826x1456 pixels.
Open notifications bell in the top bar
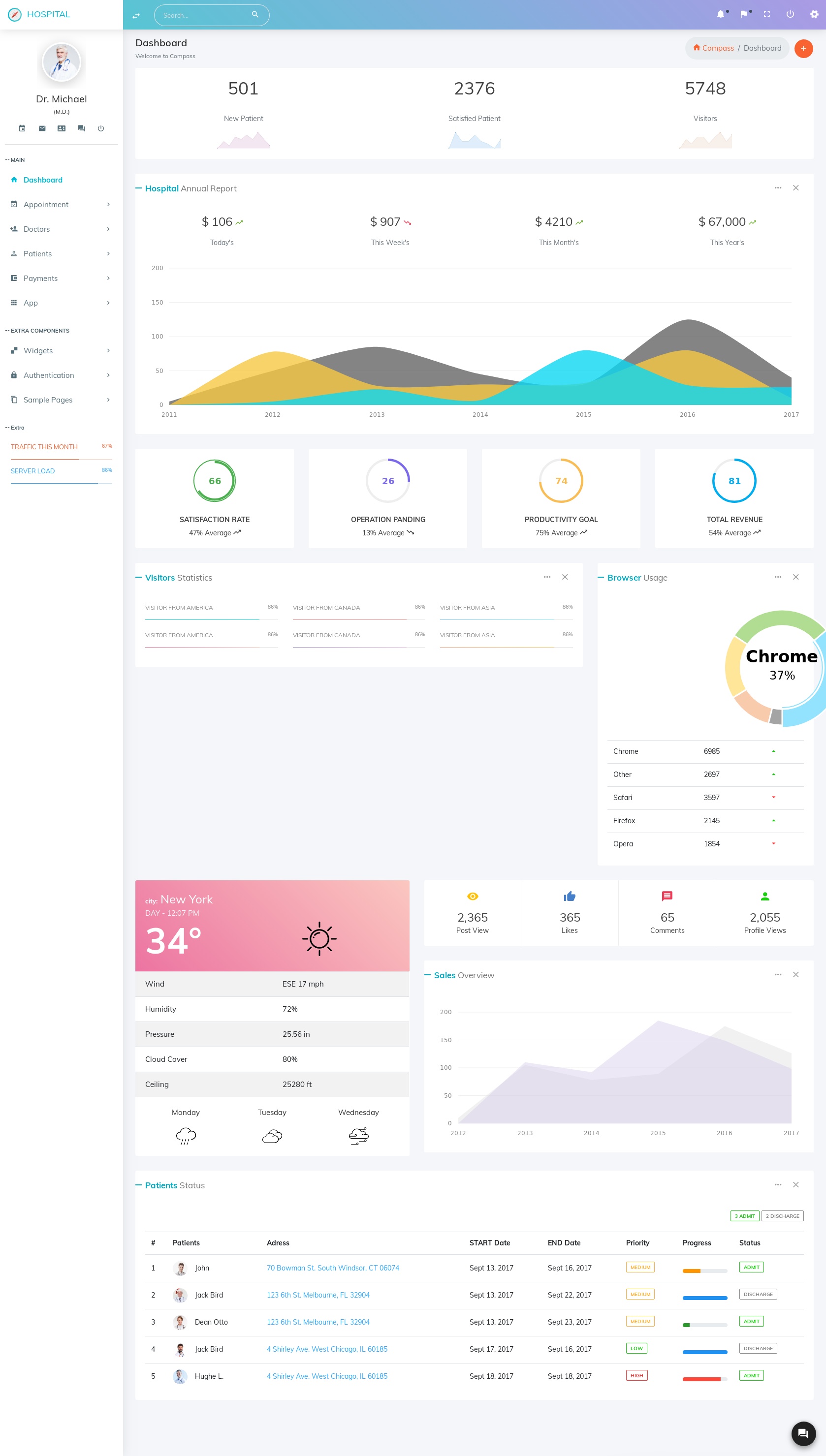[721, 14]
